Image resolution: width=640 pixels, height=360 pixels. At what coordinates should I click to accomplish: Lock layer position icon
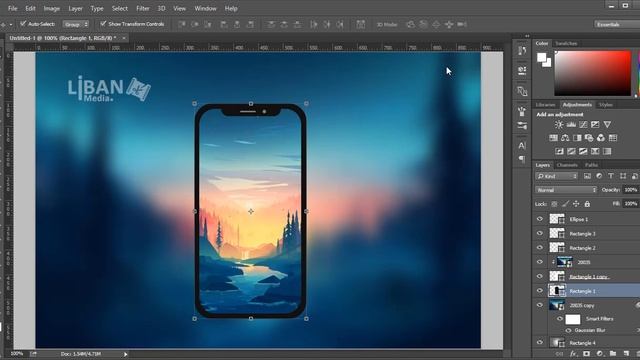click(576, 204)
